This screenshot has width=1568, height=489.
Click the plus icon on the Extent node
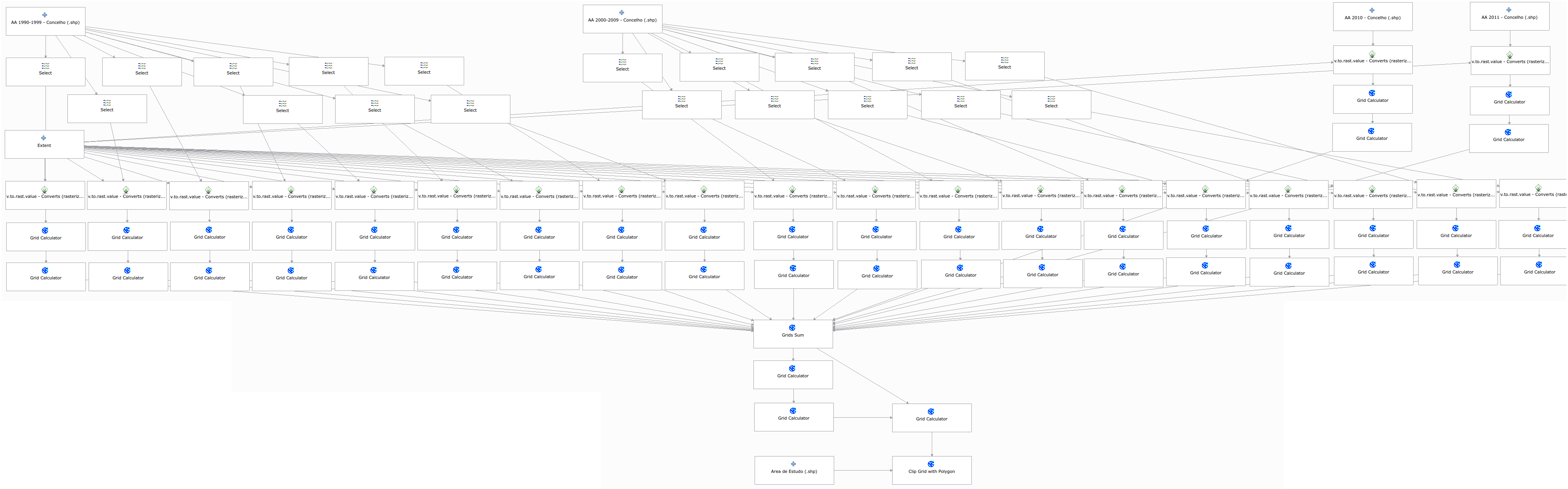(x=43, y=138)
